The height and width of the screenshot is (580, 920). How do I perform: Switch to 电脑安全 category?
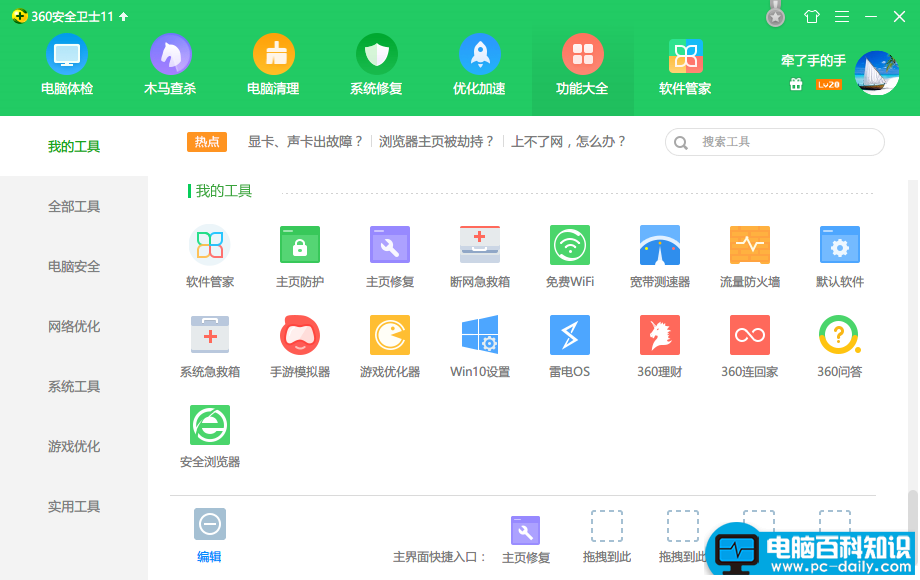click(x=74, y=266)
